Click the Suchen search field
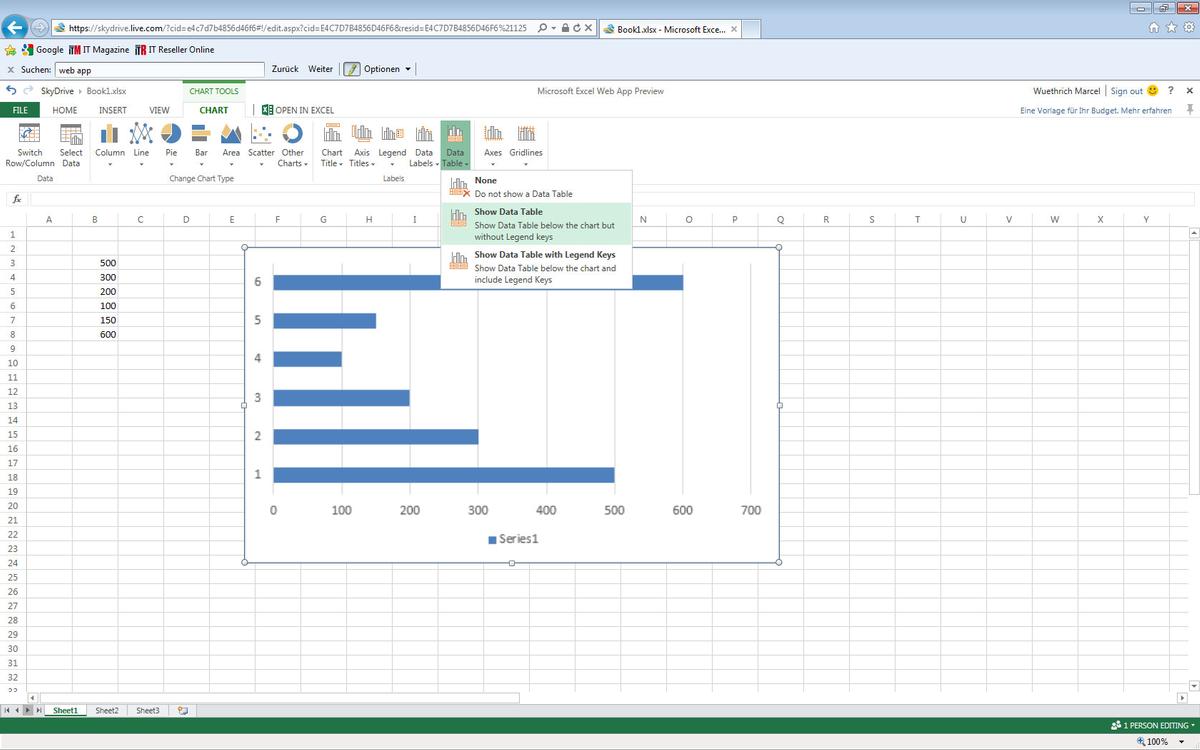The image size is (1200, 750). [x=160, y=70]
